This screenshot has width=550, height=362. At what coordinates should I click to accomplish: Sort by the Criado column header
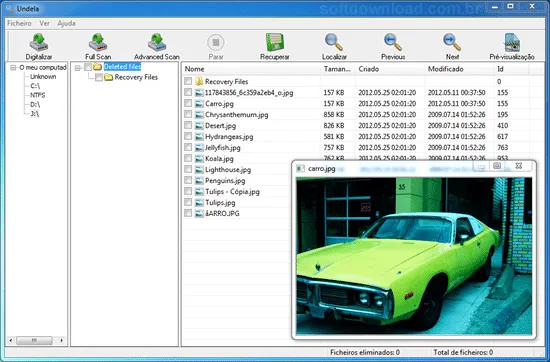coord(390,69)
